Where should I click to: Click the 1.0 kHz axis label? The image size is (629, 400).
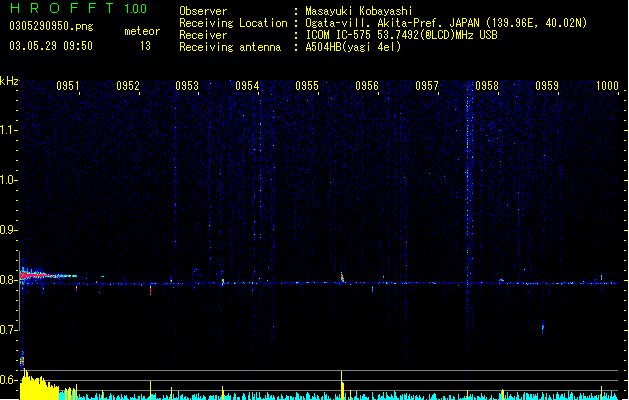(8, 180)
